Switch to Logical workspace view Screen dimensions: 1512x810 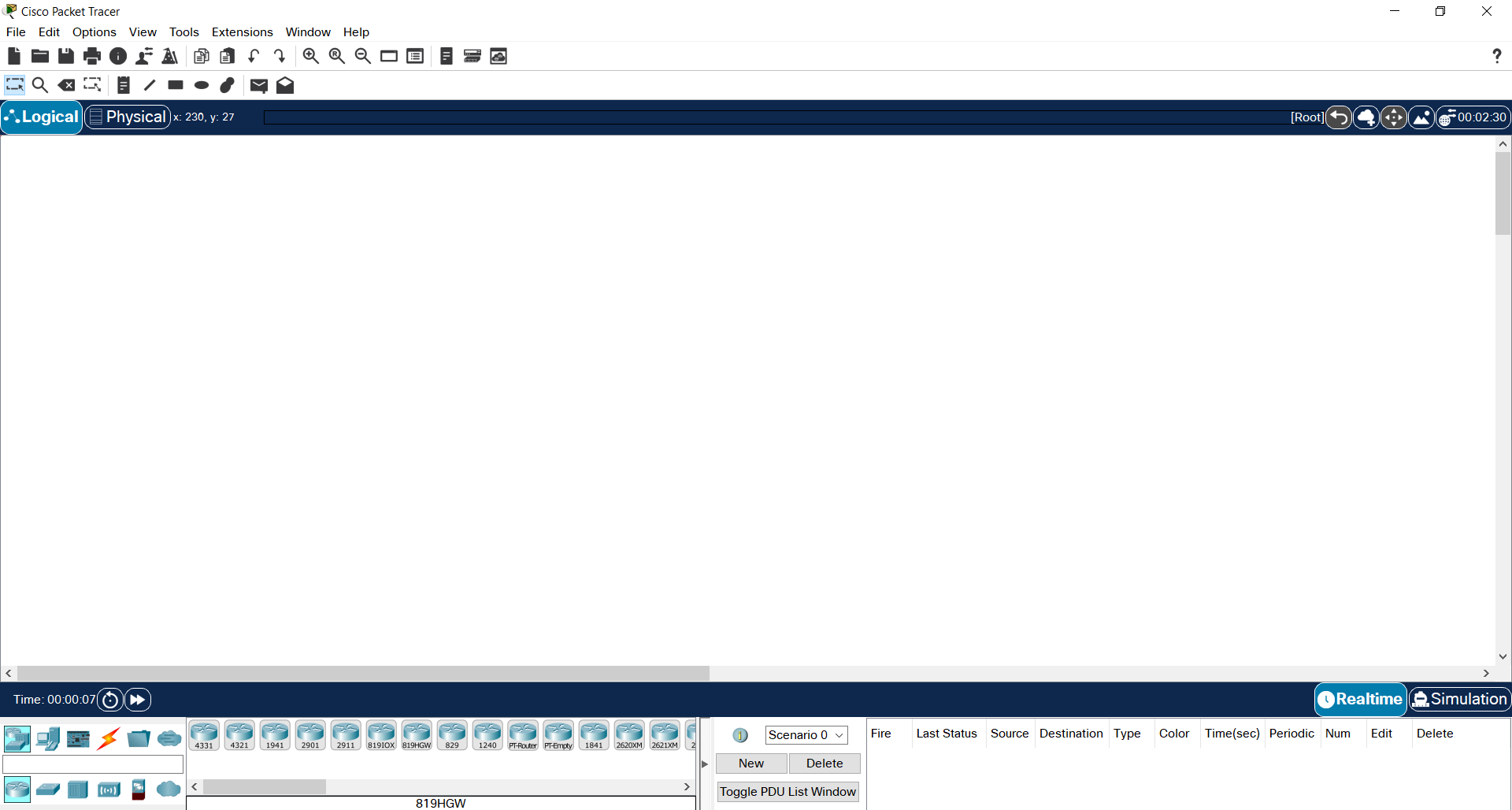click(x=42, y=117)
